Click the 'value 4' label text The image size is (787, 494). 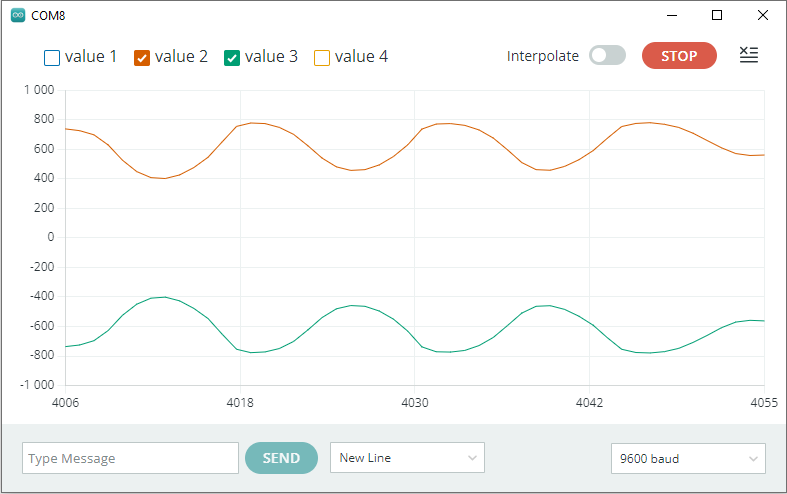pyautogui.click(x=361, y=56)
